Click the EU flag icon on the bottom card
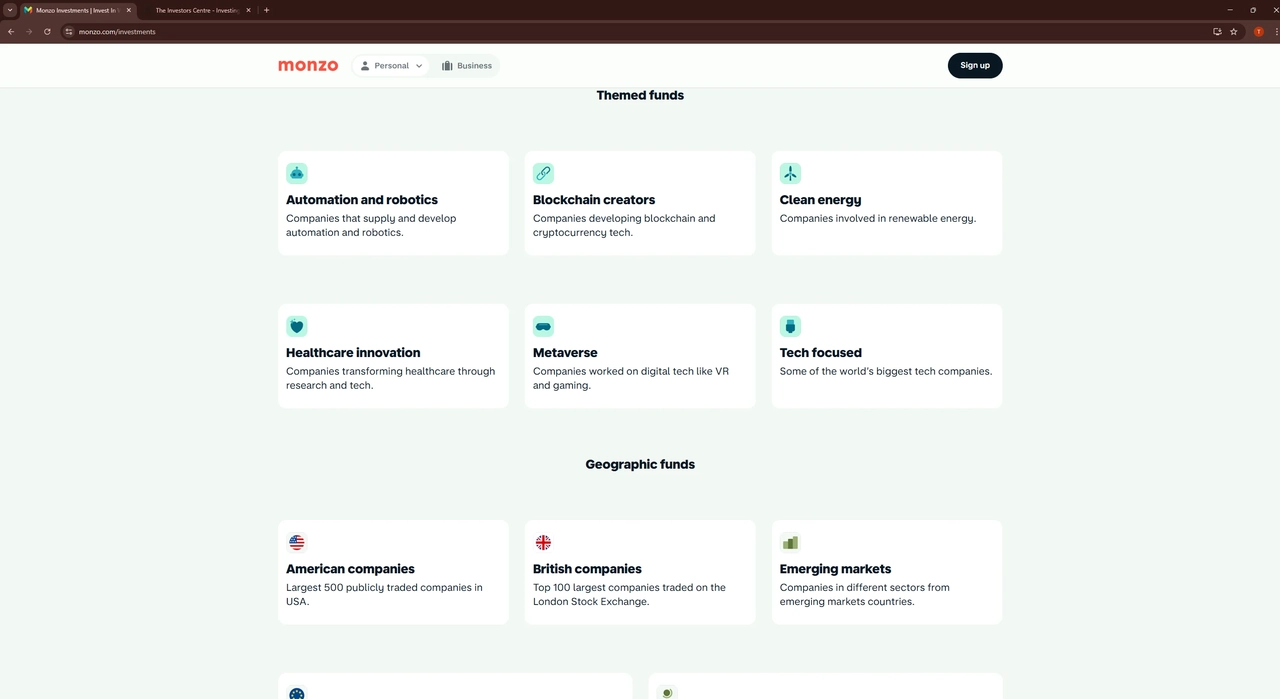Viewport: 1280px width, 699px height. (x=296, y=692)
